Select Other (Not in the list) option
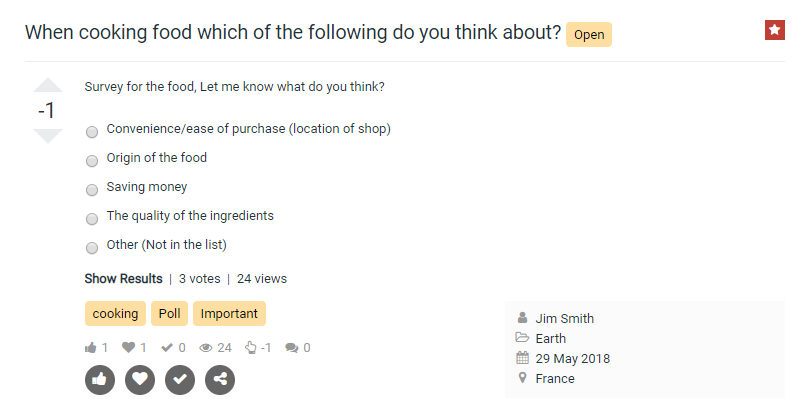This screenshot has height=413, width=808. [x=92, y=247]
